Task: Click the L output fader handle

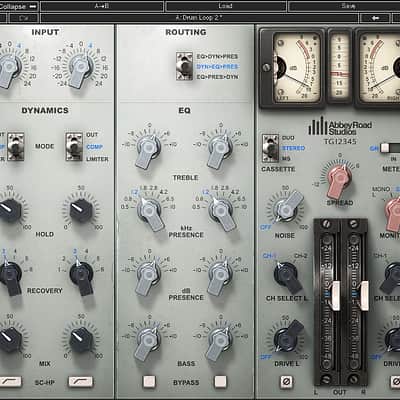Action: point(335,295)
